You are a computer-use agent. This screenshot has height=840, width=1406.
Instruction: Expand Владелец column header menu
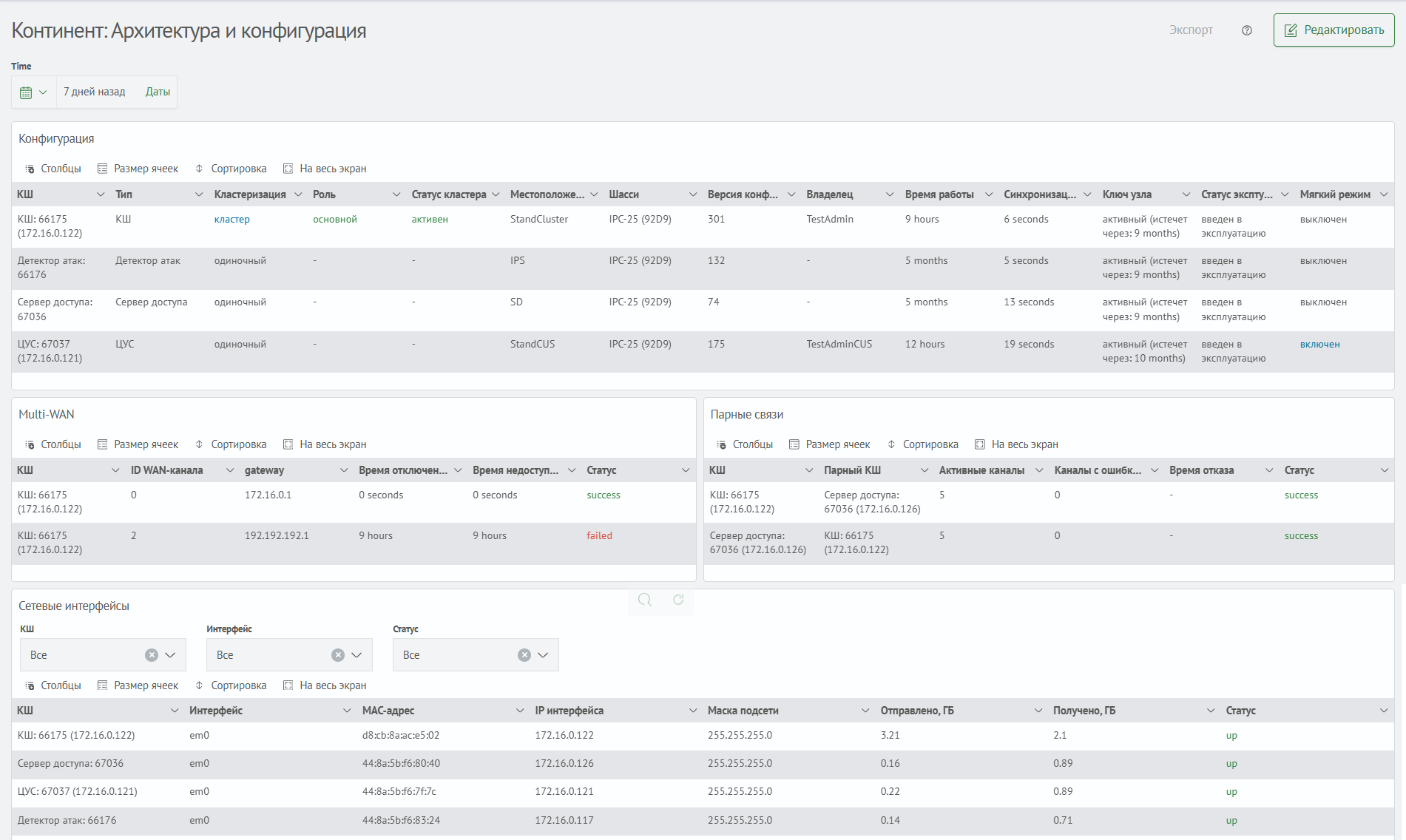(x=890, y=194)
